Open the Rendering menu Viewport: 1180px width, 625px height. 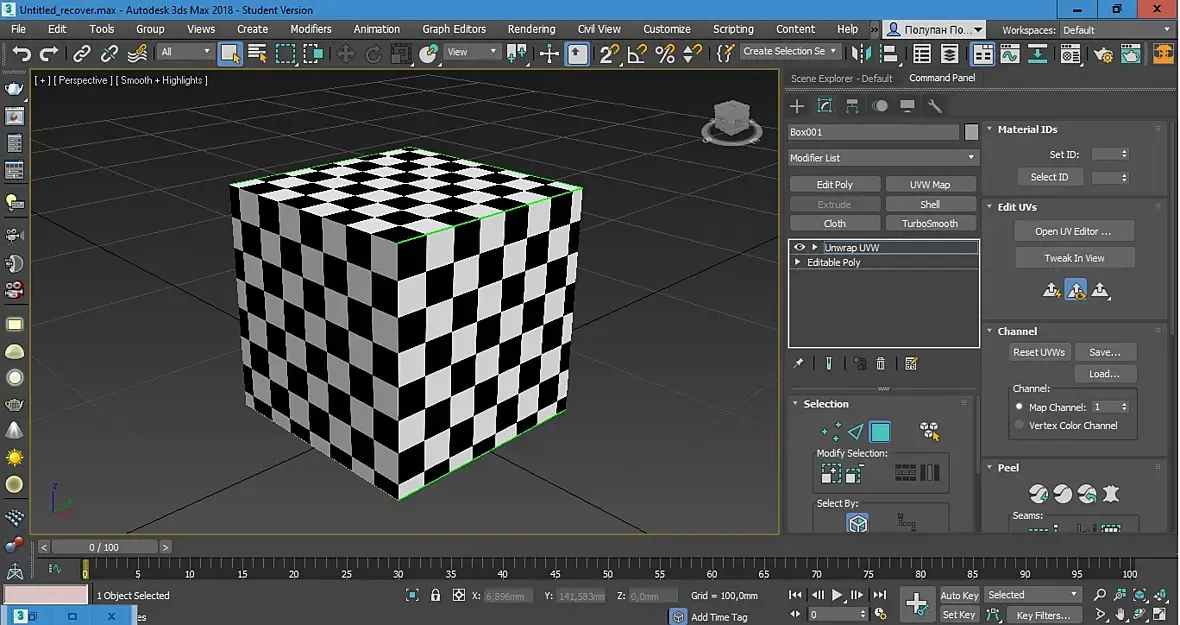(531, 29)
